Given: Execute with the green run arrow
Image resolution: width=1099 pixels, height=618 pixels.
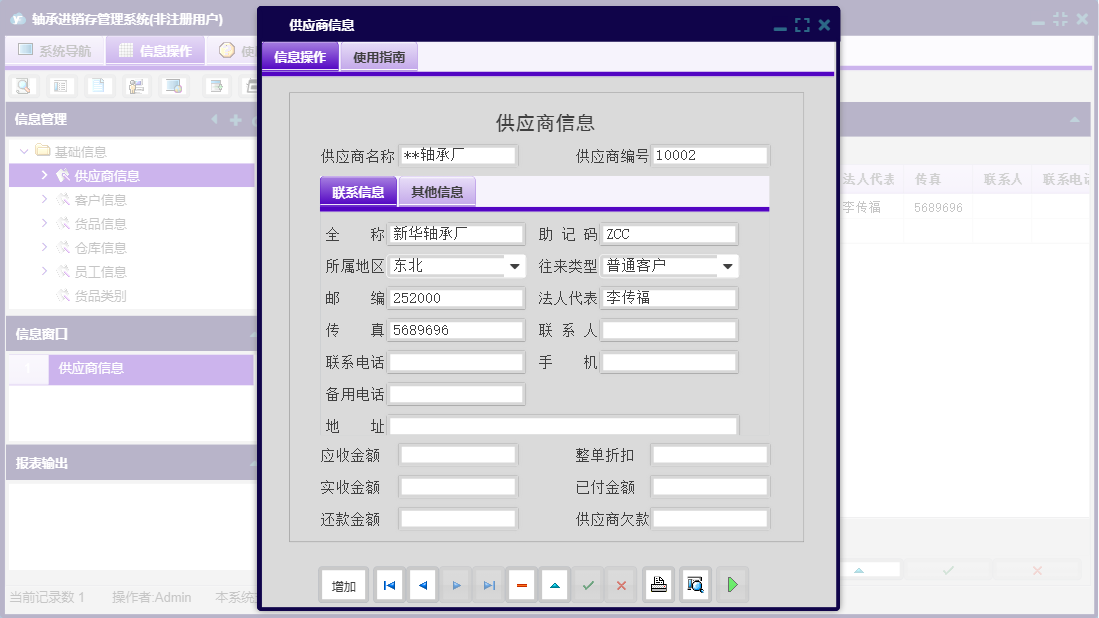Looking at the screenshot, I should (731, 585).
